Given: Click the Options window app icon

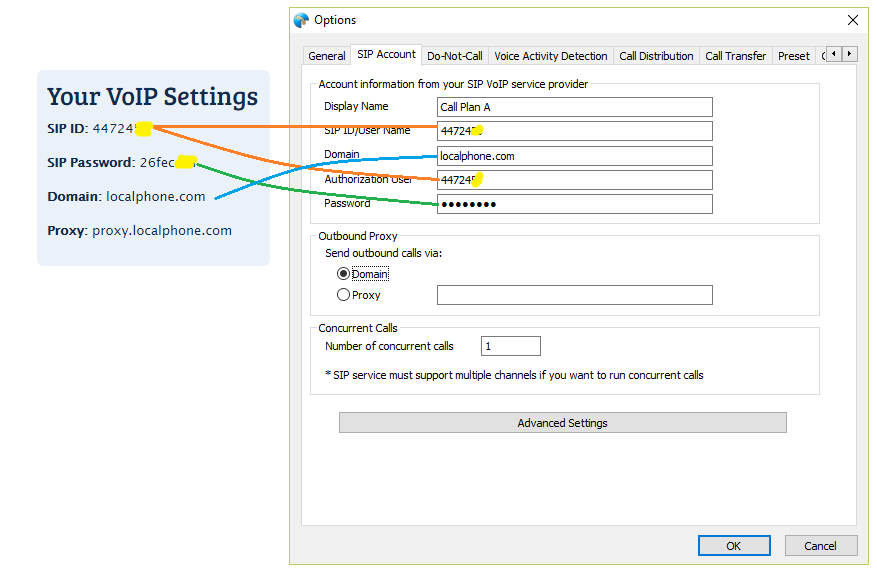Looking at the screenshot, I should click(x=301, y=20).
